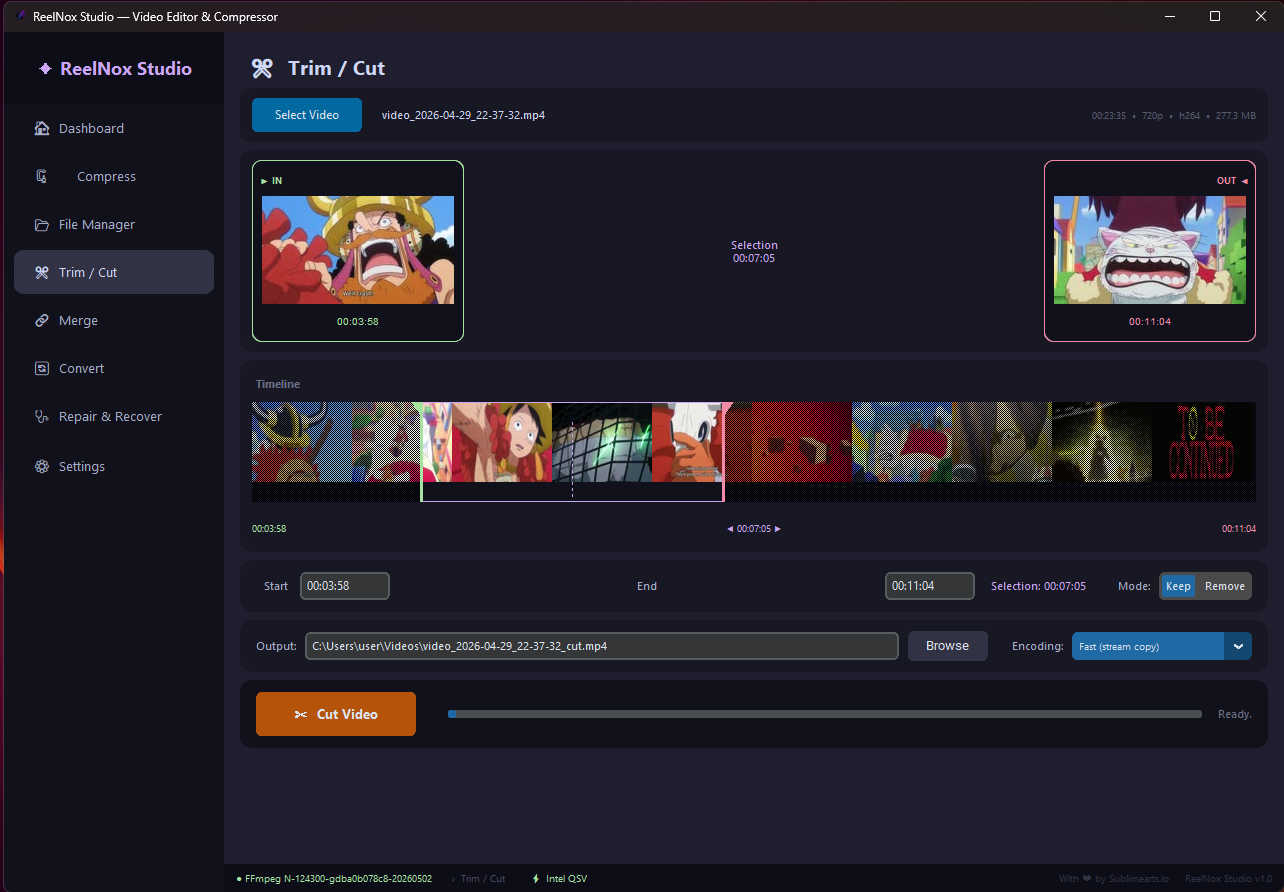Viewport: 1284px width, 892px height.
Task: Click the End time input field
Action: pyautogui.click(x=930, y=586)
